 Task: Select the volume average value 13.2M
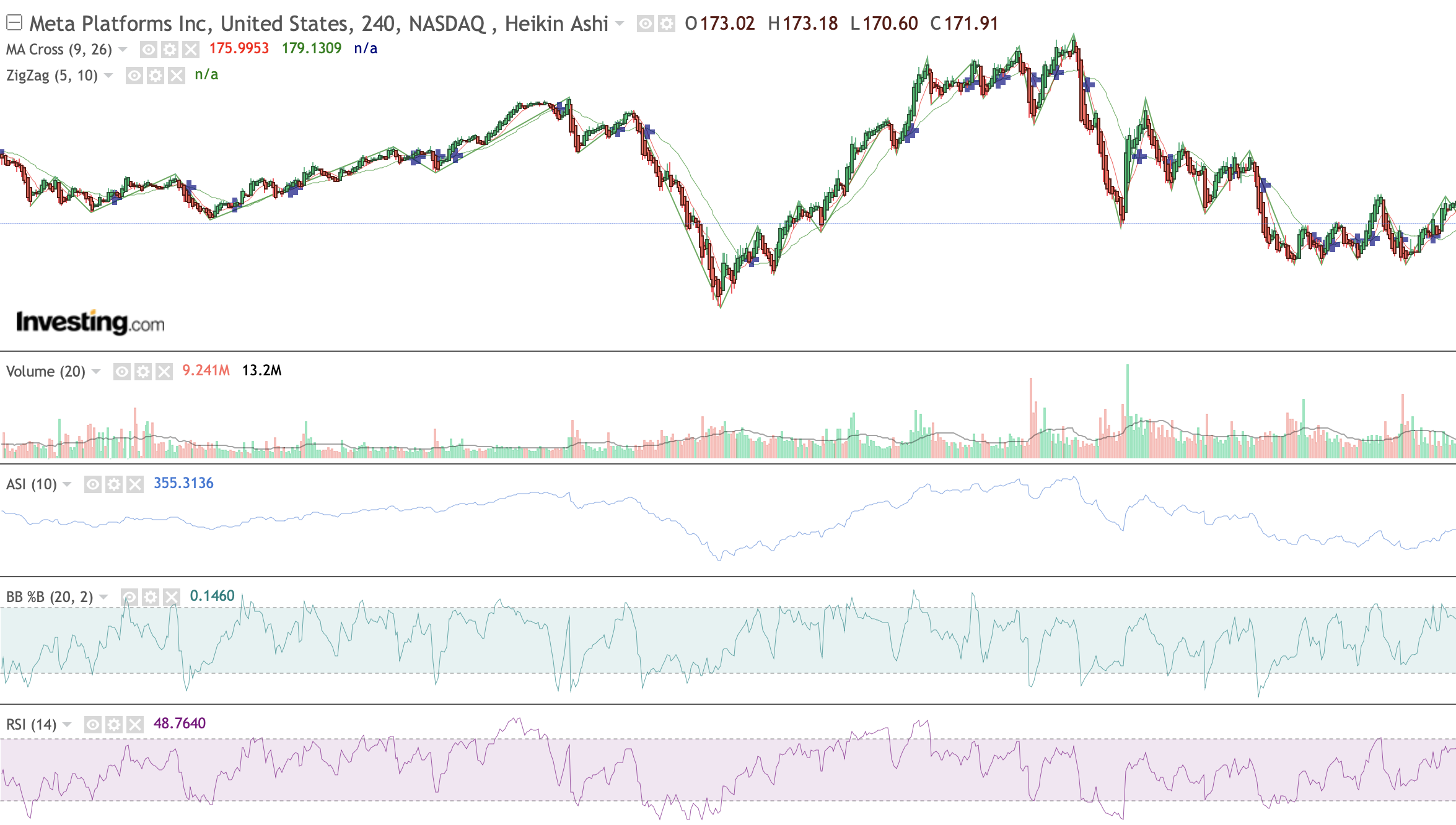coord(261,370)
